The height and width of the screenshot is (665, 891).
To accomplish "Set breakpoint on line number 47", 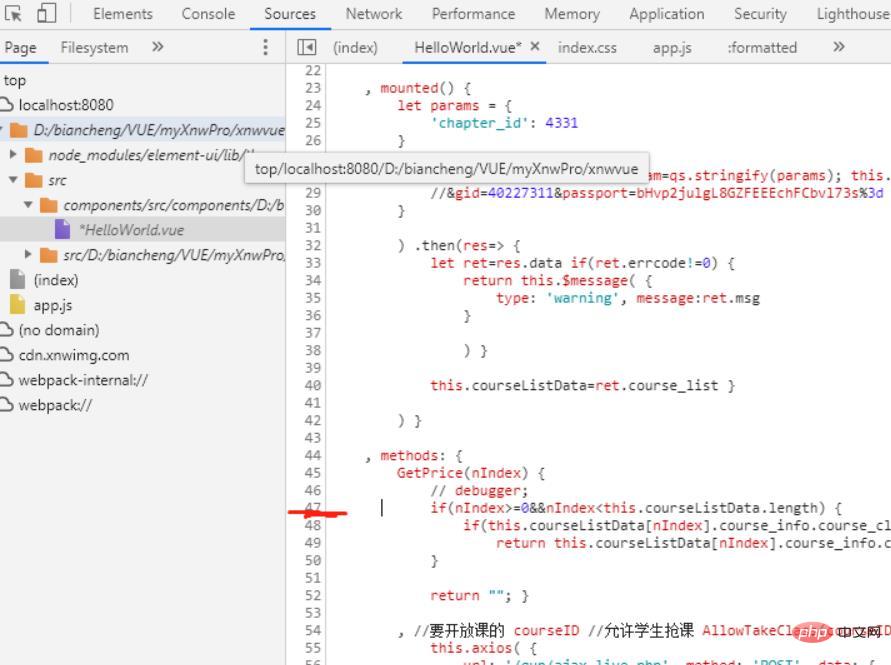I will pos(312,508).
